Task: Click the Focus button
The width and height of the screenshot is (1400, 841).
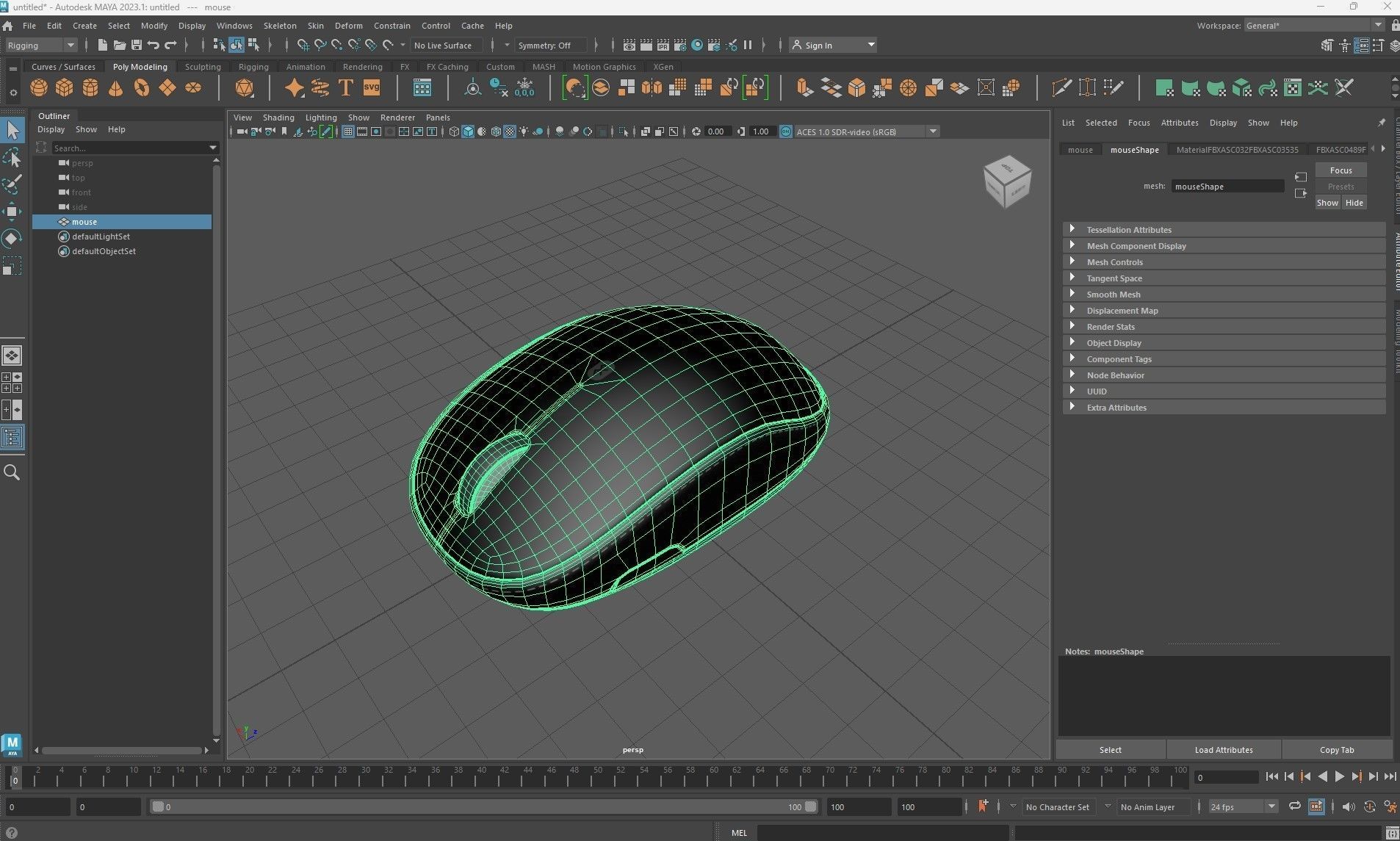Action: click(1341, 170)
